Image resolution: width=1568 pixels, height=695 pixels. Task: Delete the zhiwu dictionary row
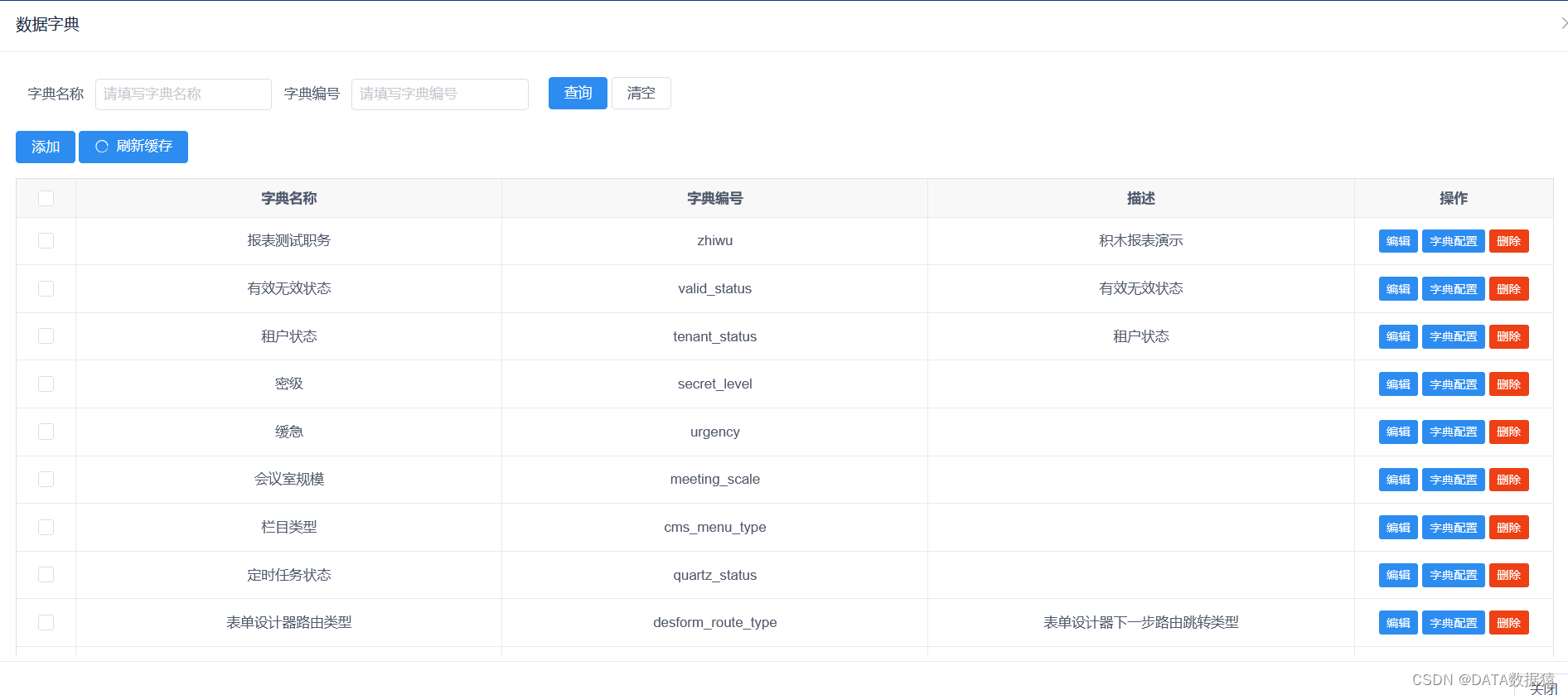1509,241
